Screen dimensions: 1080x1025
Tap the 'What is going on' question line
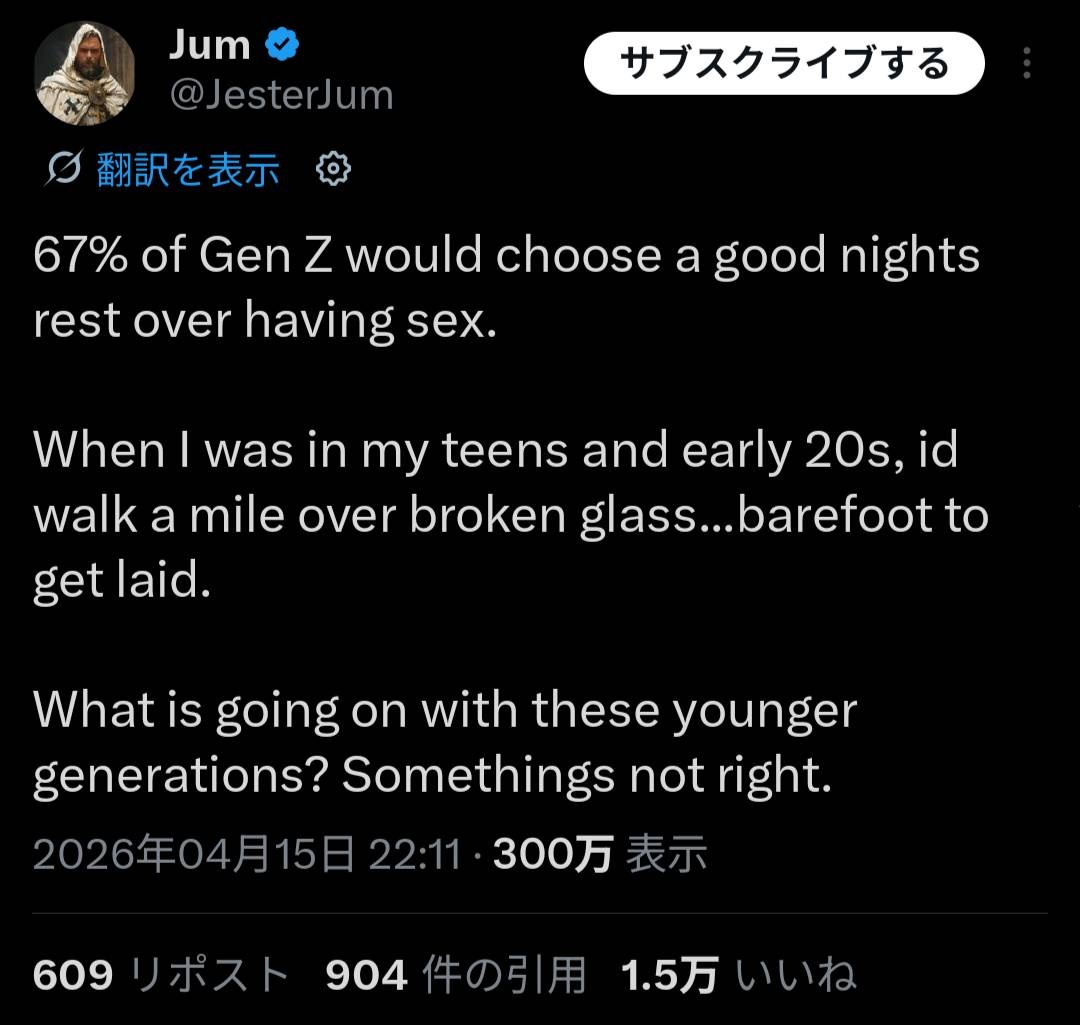445,711
